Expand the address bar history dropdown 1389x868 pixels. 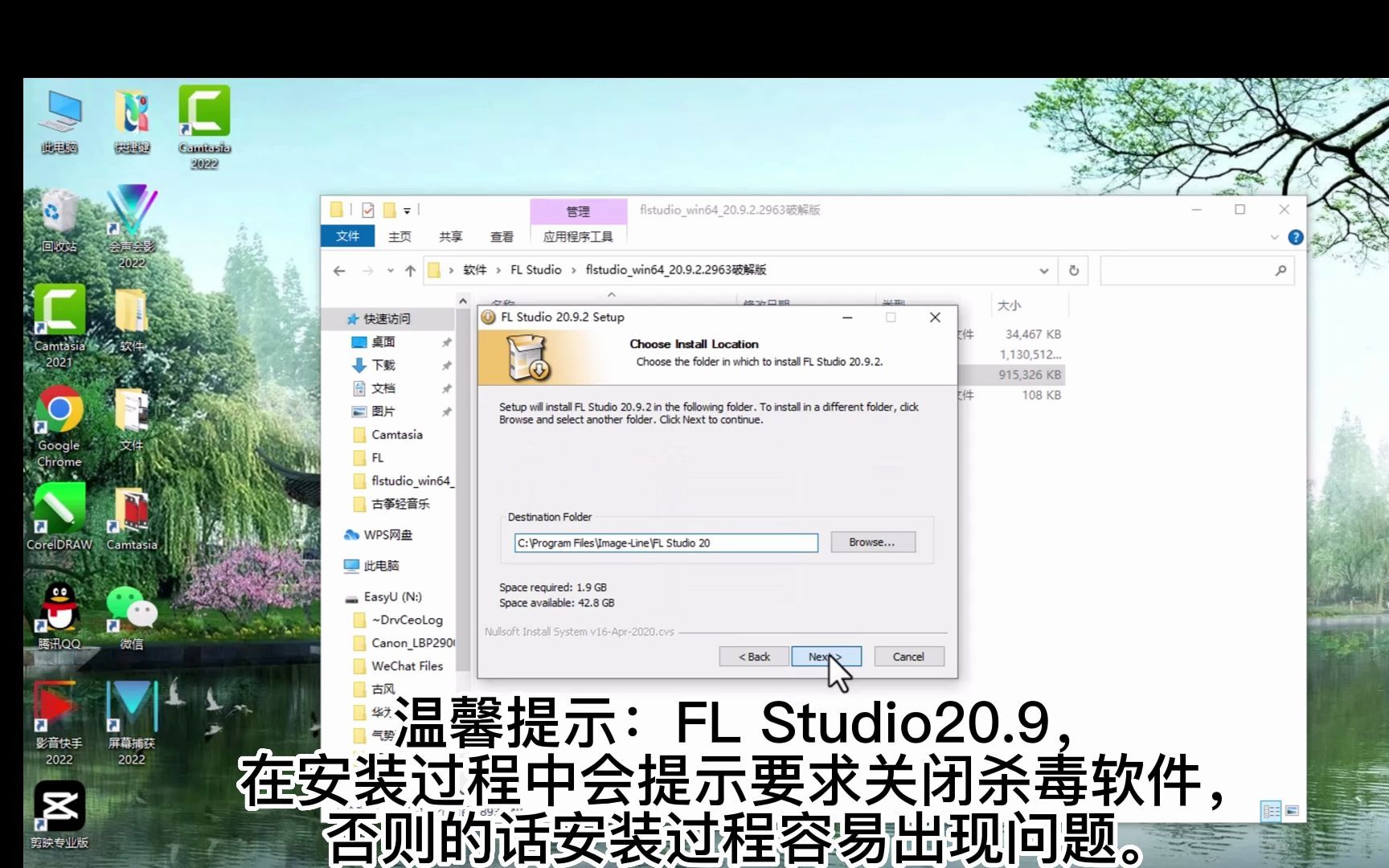(x=1043, y=271)
